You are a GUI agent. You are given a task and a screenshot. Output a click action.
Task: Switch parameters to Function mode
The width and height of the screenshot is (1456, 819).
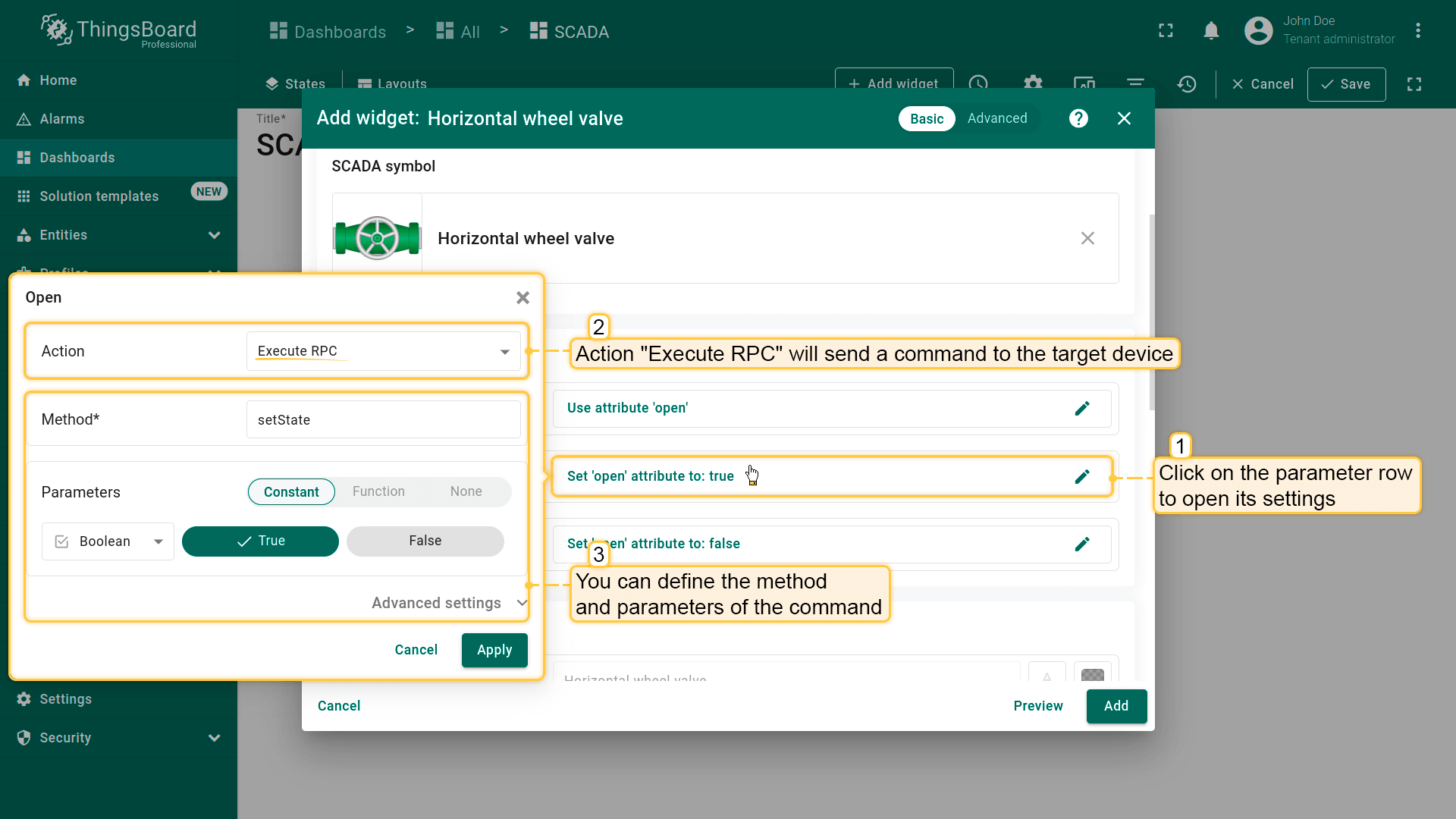click(378, 492)
